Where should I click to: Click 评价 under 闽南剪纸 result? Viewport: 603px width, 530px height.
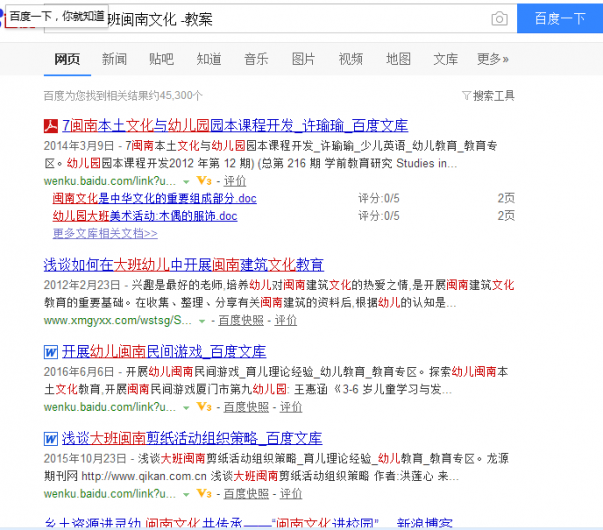coord(291,494)
